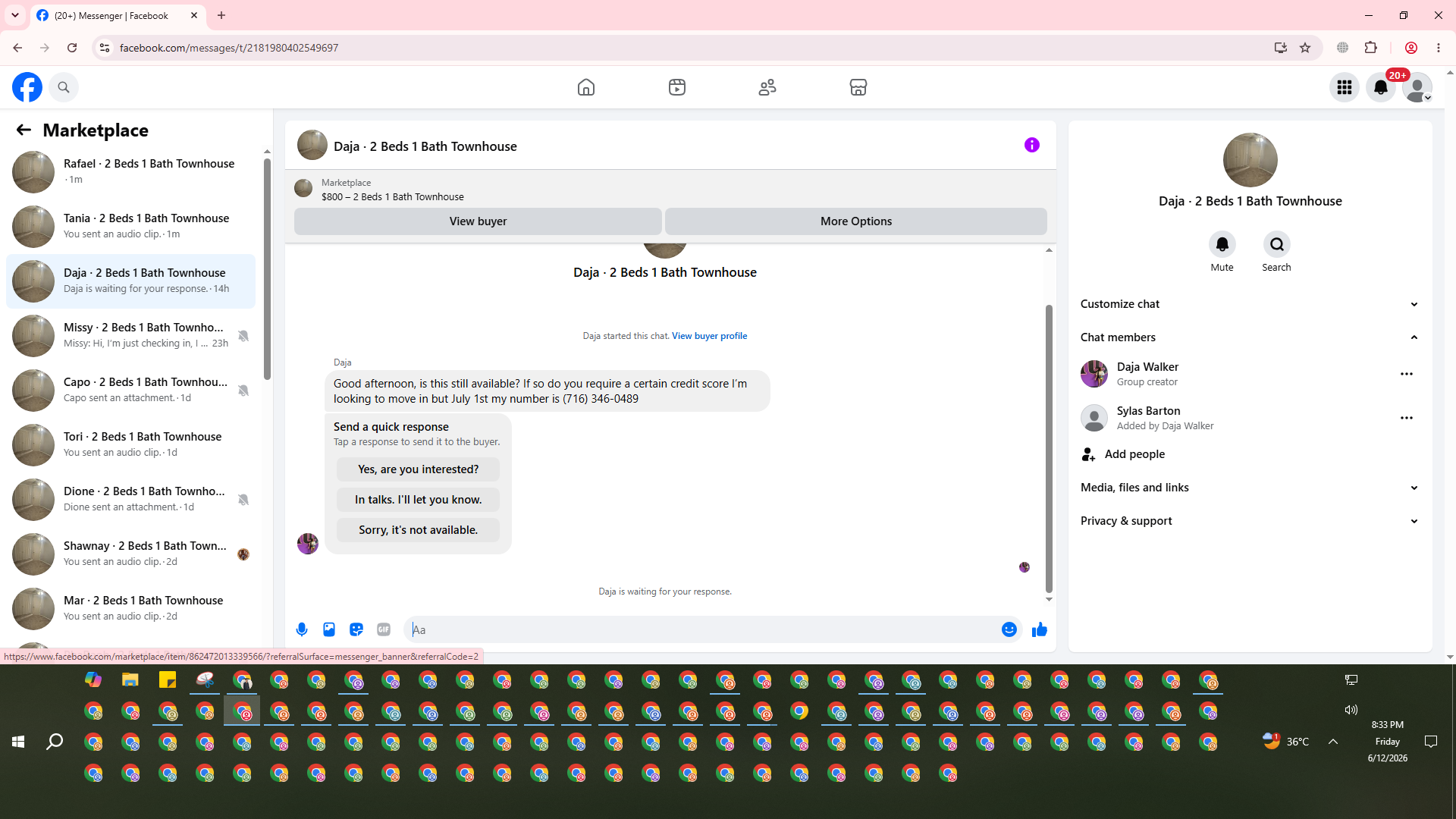The height and width of the screenshot is (819, 1456).
Task: Go back from Marketplace chats list
Action: [24, 130]
